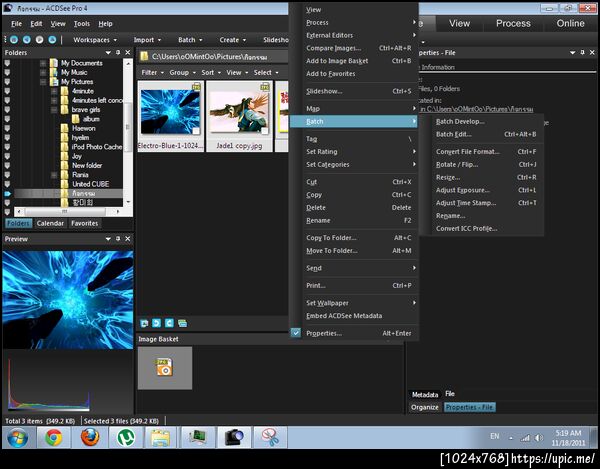
Task: Toggle the Jade1 copy.jpg thumbnail checkbox
Action: 264,131
